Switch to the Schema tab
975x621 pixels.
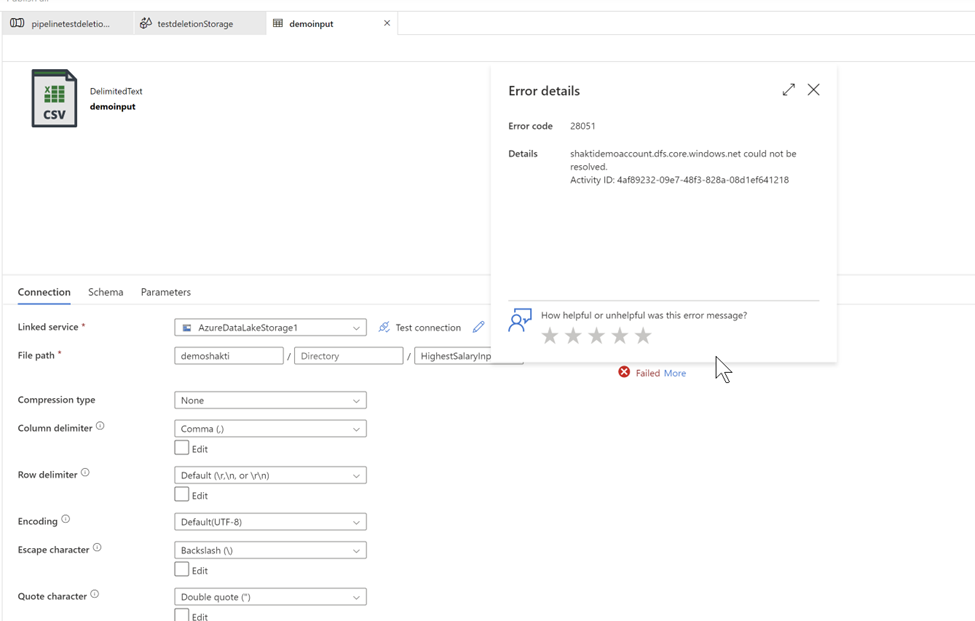(105, 291)
